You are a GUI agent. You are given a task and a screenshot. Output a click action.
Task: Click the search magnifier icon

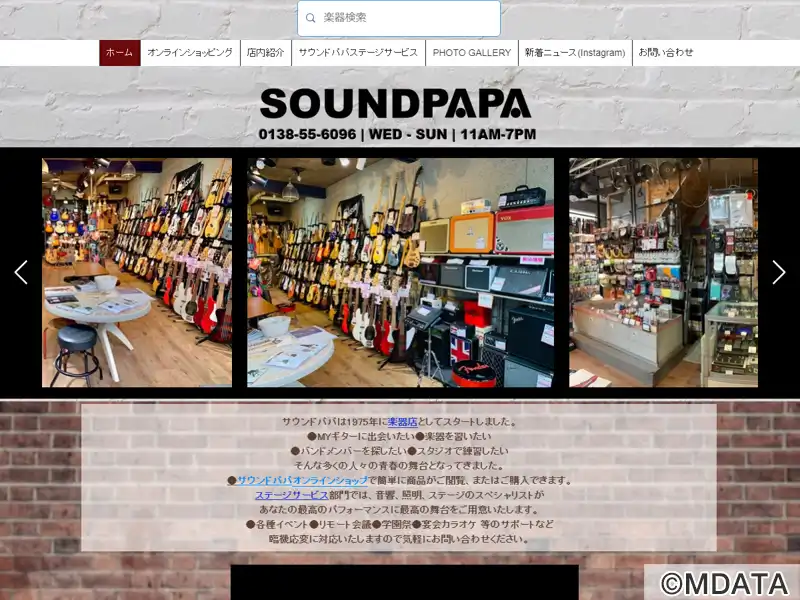(310, 18)
